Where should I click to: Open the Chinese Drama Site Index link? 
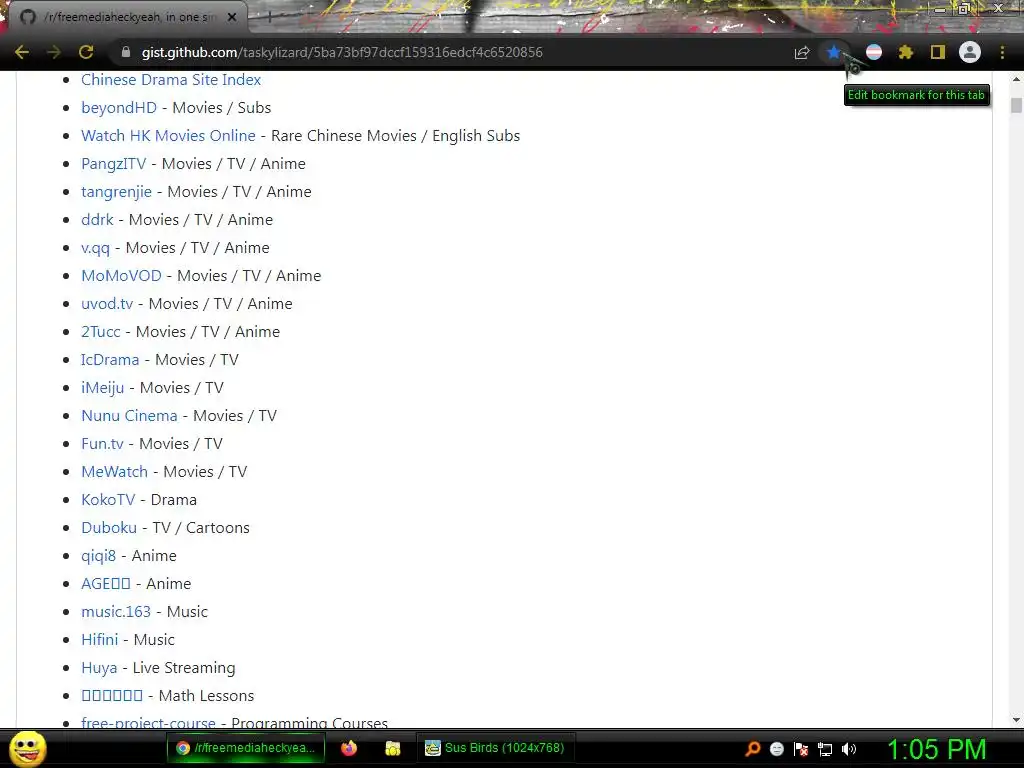pyautogui.click(x=171, y=80)
